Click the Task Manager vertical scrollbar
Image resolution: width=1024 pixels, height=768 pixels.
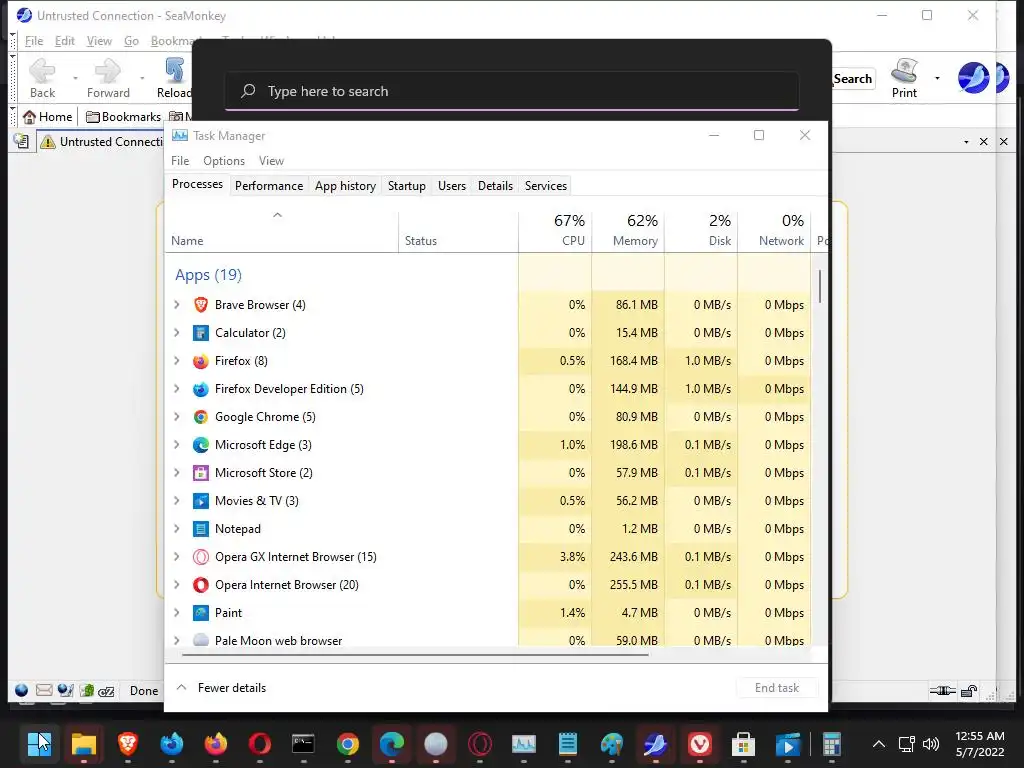[x=820, y=287]
